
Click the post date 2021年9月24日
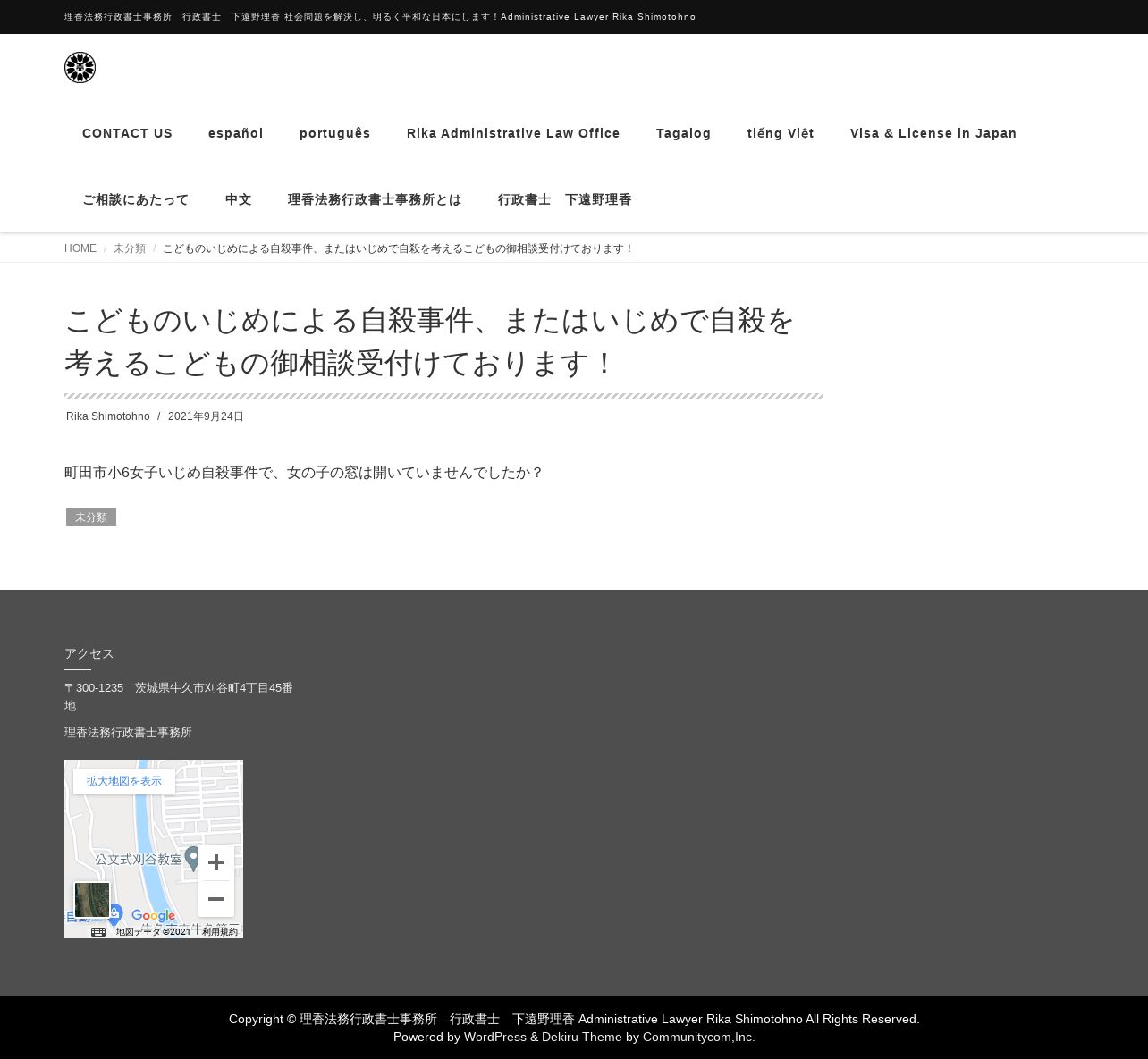tap(206, 416)
